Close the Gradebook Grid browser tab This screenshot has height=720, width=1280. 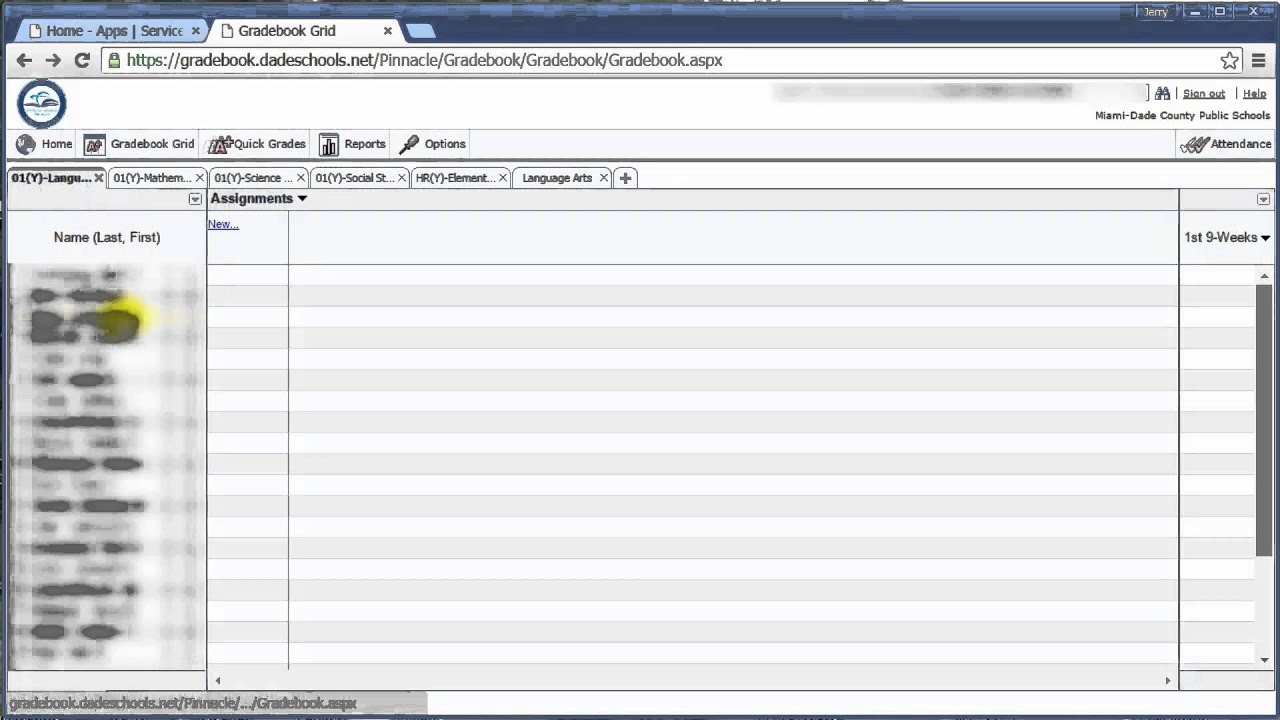click(x=388, y=31)
